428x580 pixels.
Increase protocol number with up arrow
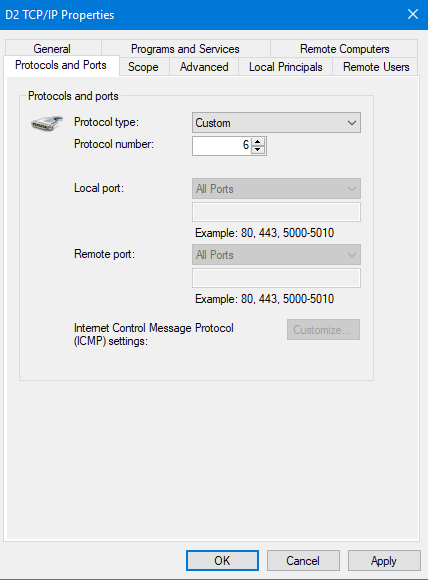tap(258, 142)
